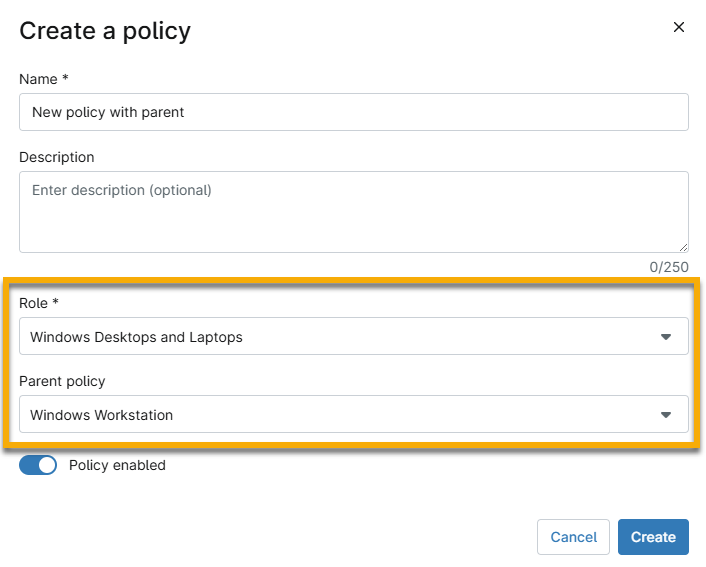Screen dimensions: 706x567
Task: Click the Parent policy field label
Action: click(x=62, y=380)
